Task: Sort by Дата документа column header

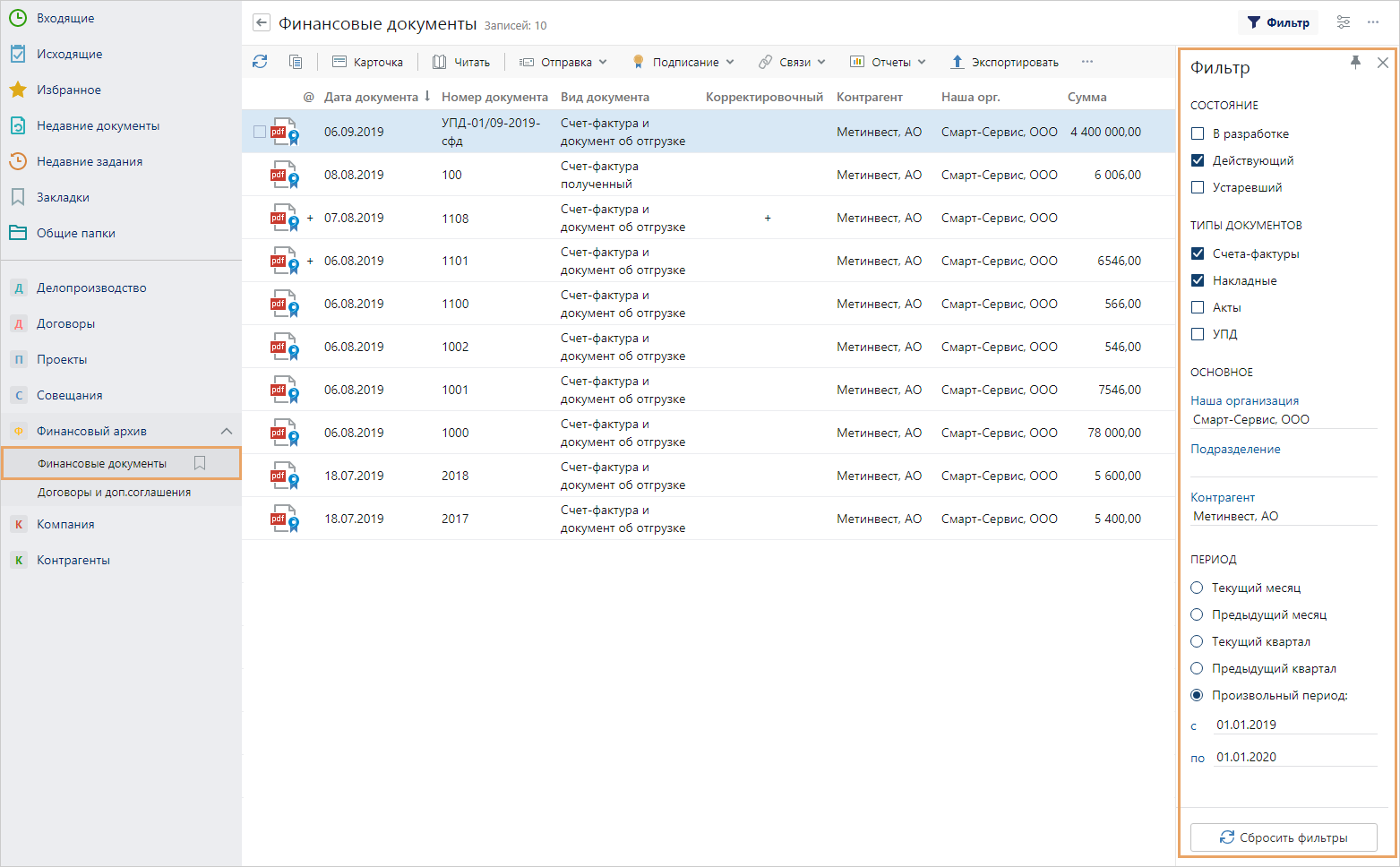Action: pos(371,97)
